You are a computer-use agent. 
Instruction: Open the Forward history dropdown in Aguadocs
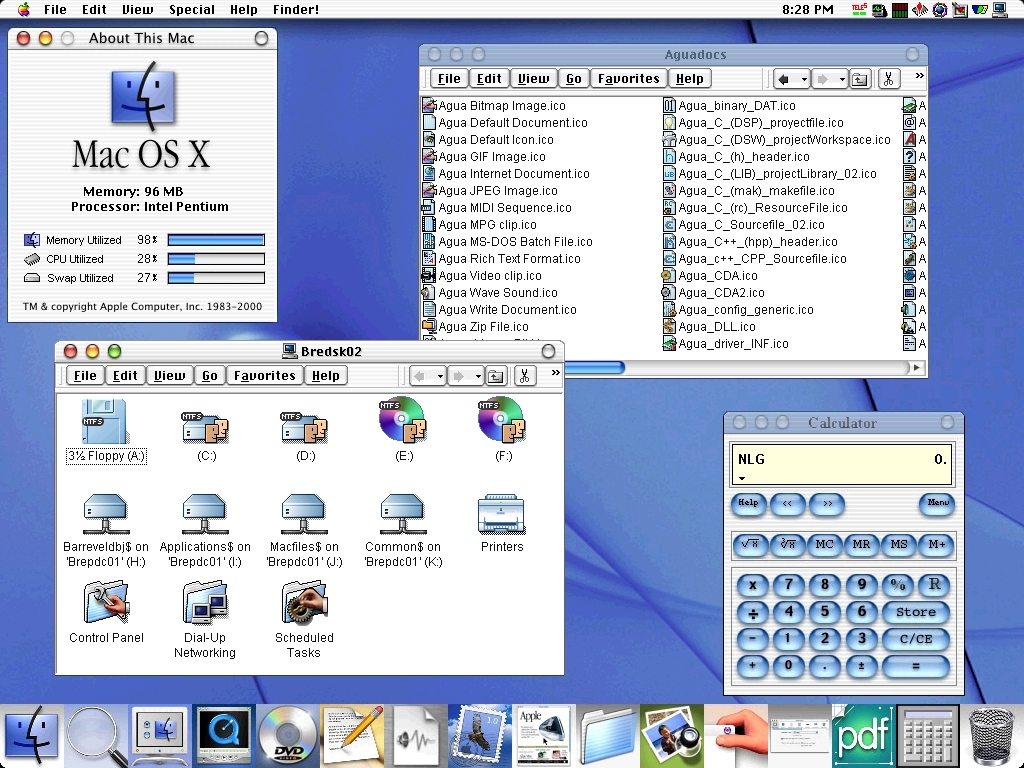coord(842,79)
